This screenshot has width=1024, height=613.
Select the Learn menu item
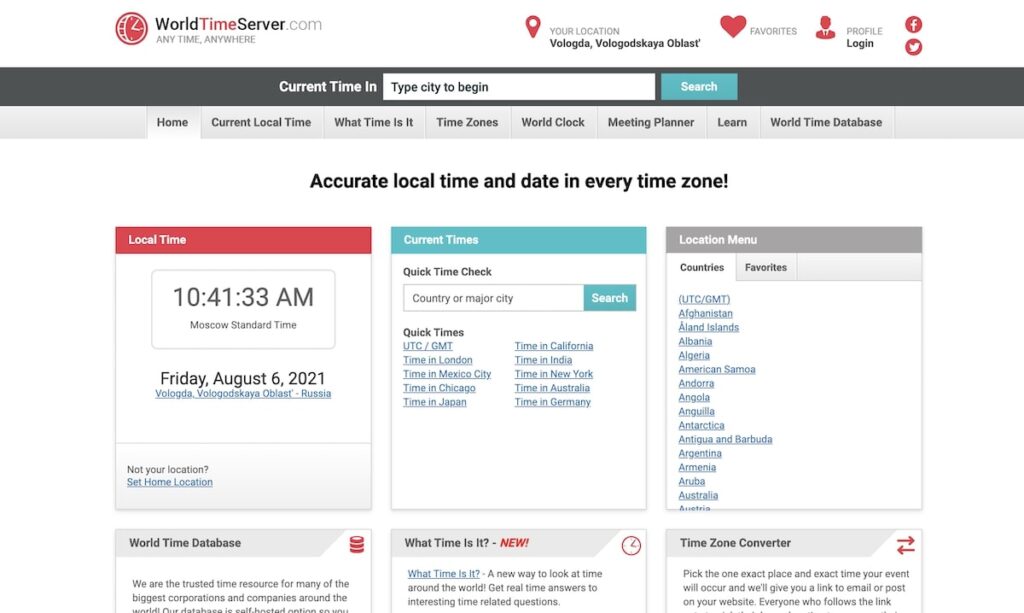(x=732, y=122)
